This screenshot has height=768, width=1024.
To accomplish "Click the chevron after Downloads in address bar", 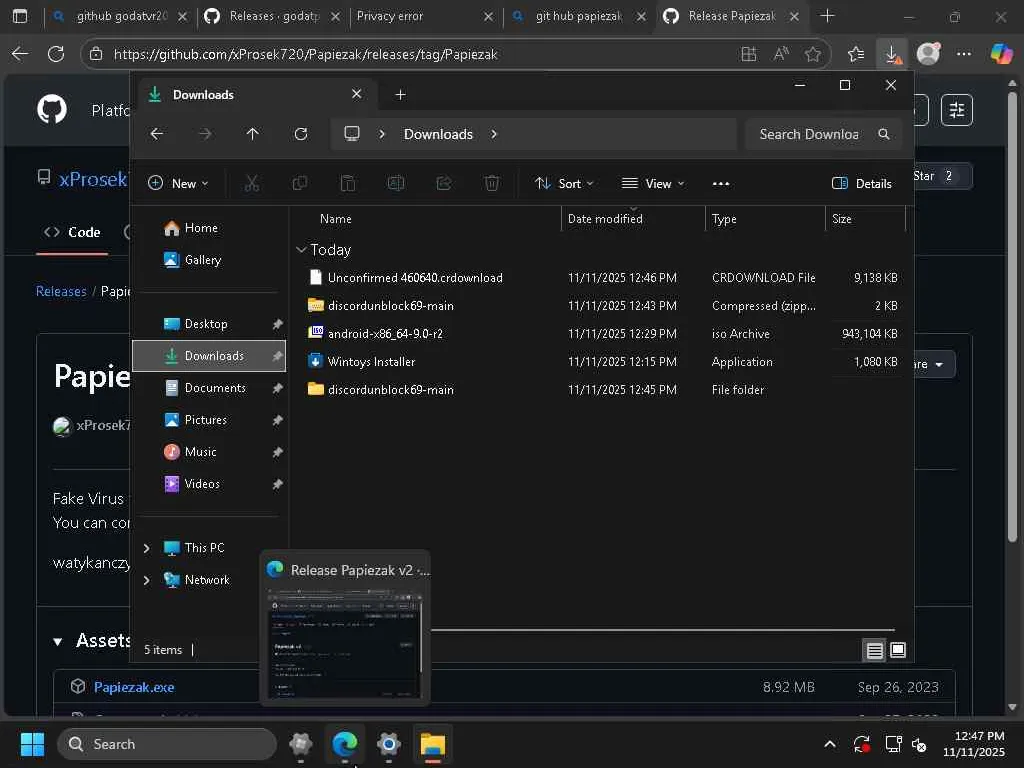I will point(494,134).
